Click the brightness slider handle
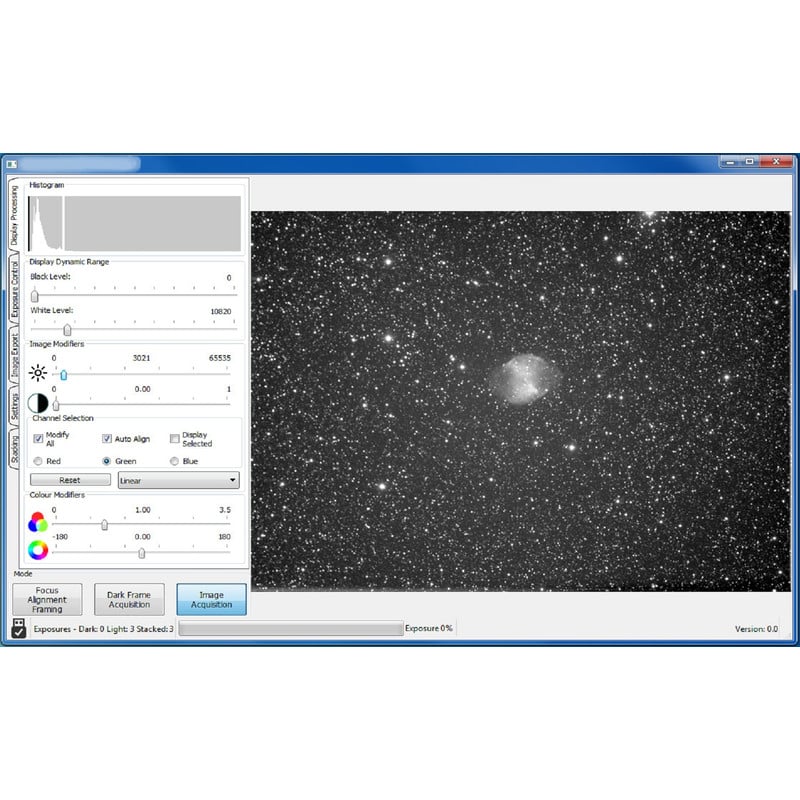The image size is (800, 800). pyautogui.click(x=64, y=375)
